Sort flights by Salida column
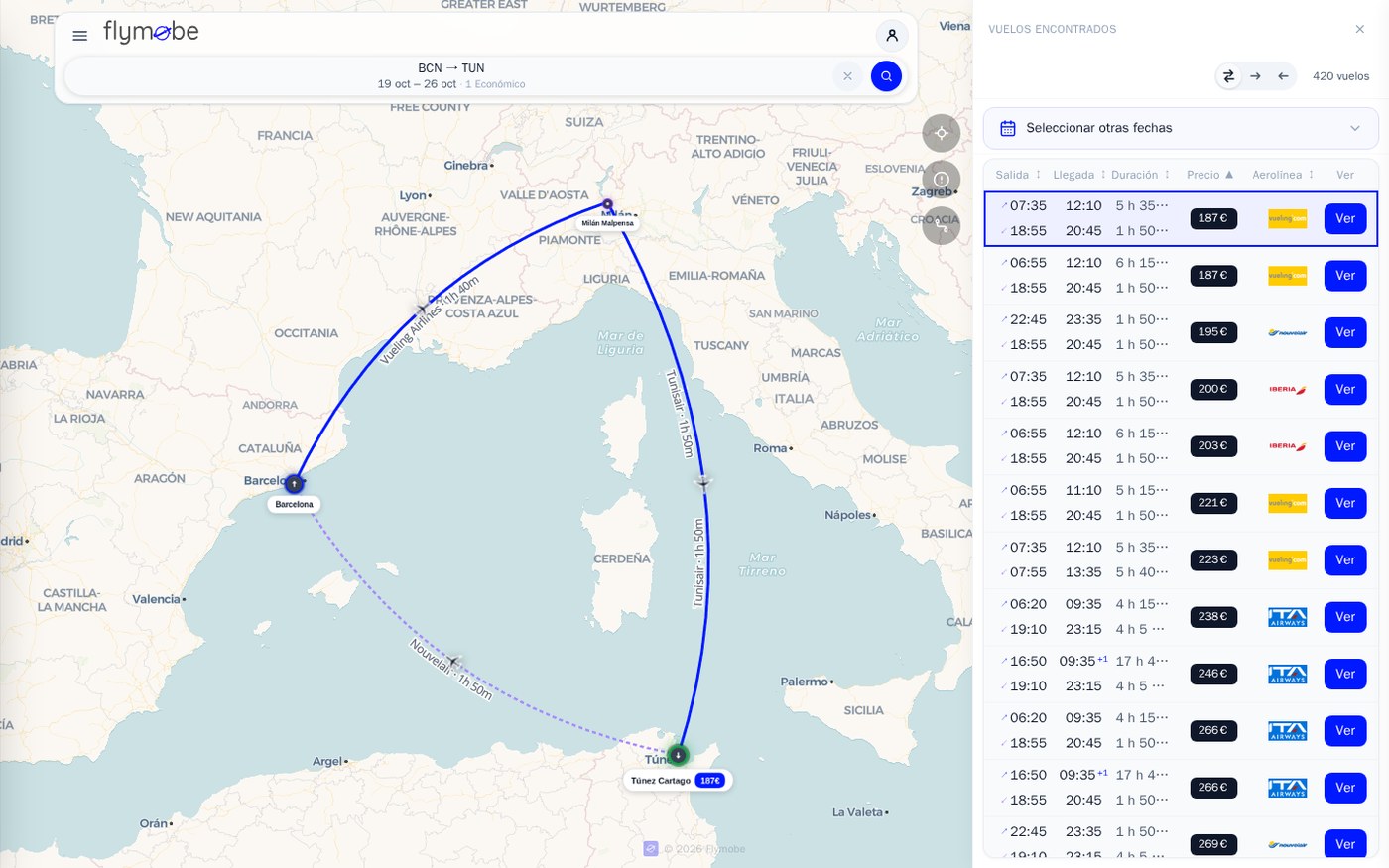The image size is (1389, 868). pyautogui.click(x=1018, y=175)
